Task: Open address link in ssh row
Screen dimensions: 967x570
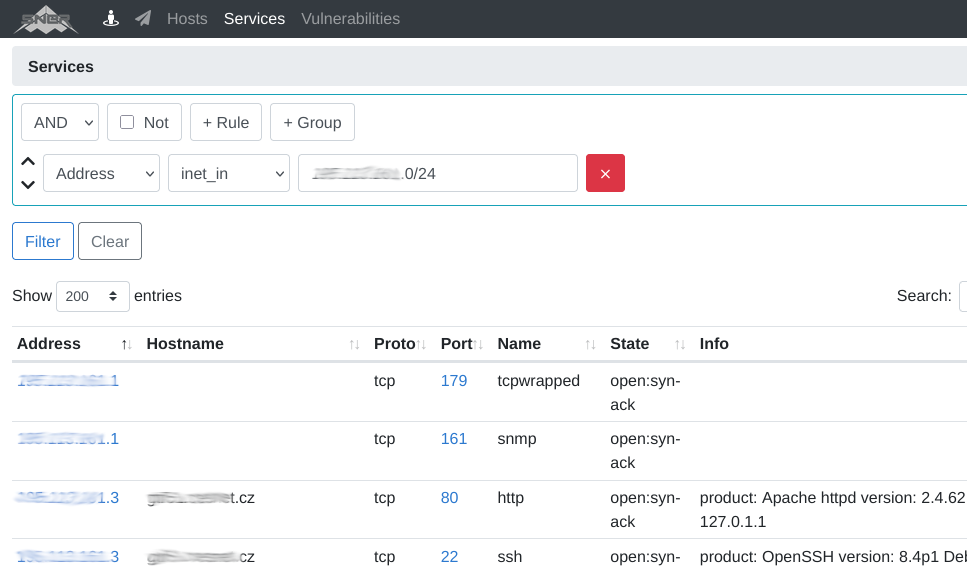Action: point(68,556)
